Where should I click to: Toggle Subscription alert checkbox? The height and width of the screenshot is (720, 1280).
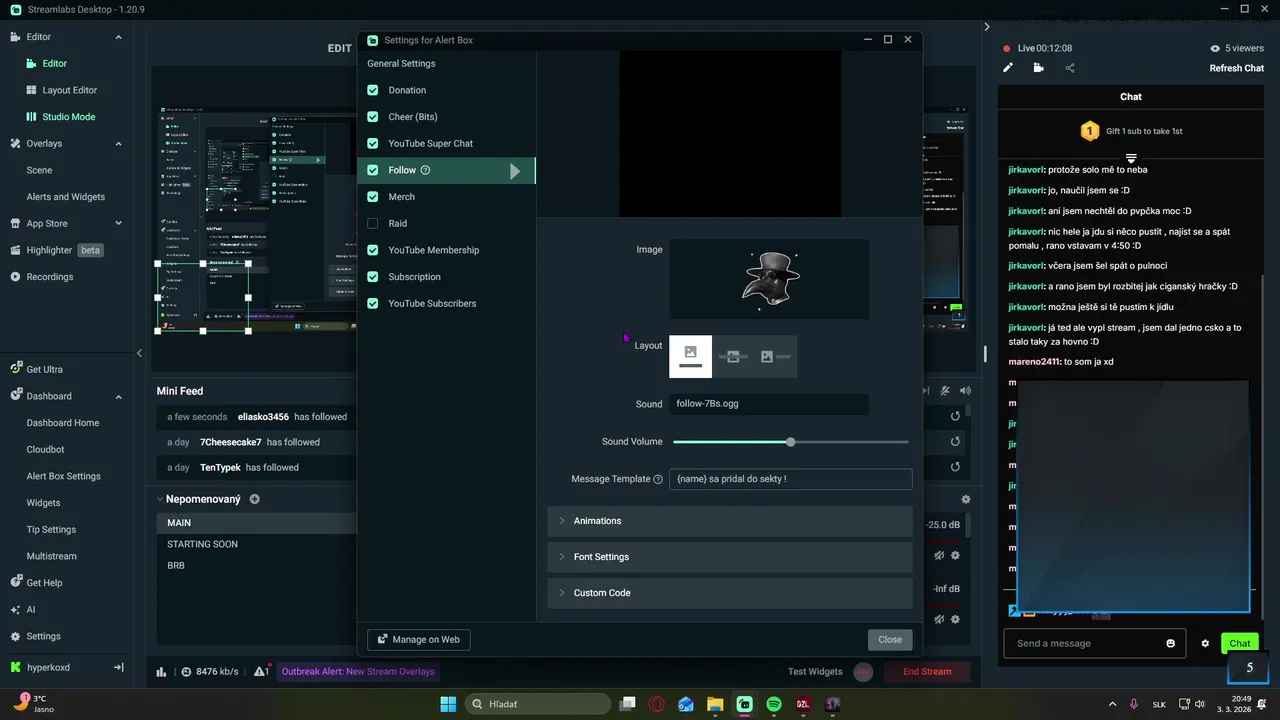(373, 277)
